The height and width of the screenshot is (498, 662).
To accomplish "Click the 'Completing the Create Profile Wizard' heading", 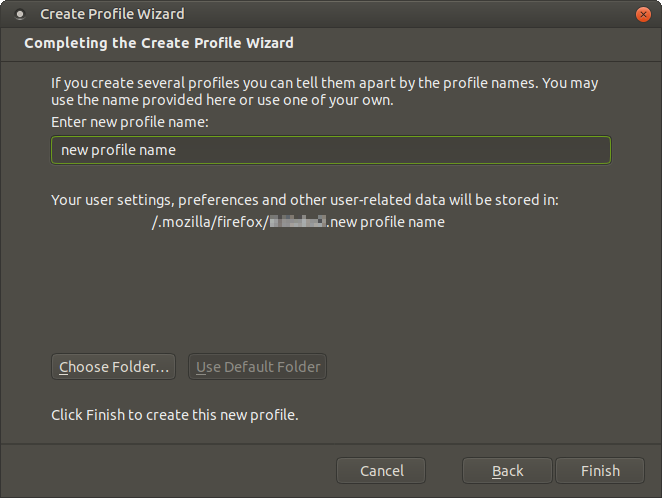I will click(159, 43).
